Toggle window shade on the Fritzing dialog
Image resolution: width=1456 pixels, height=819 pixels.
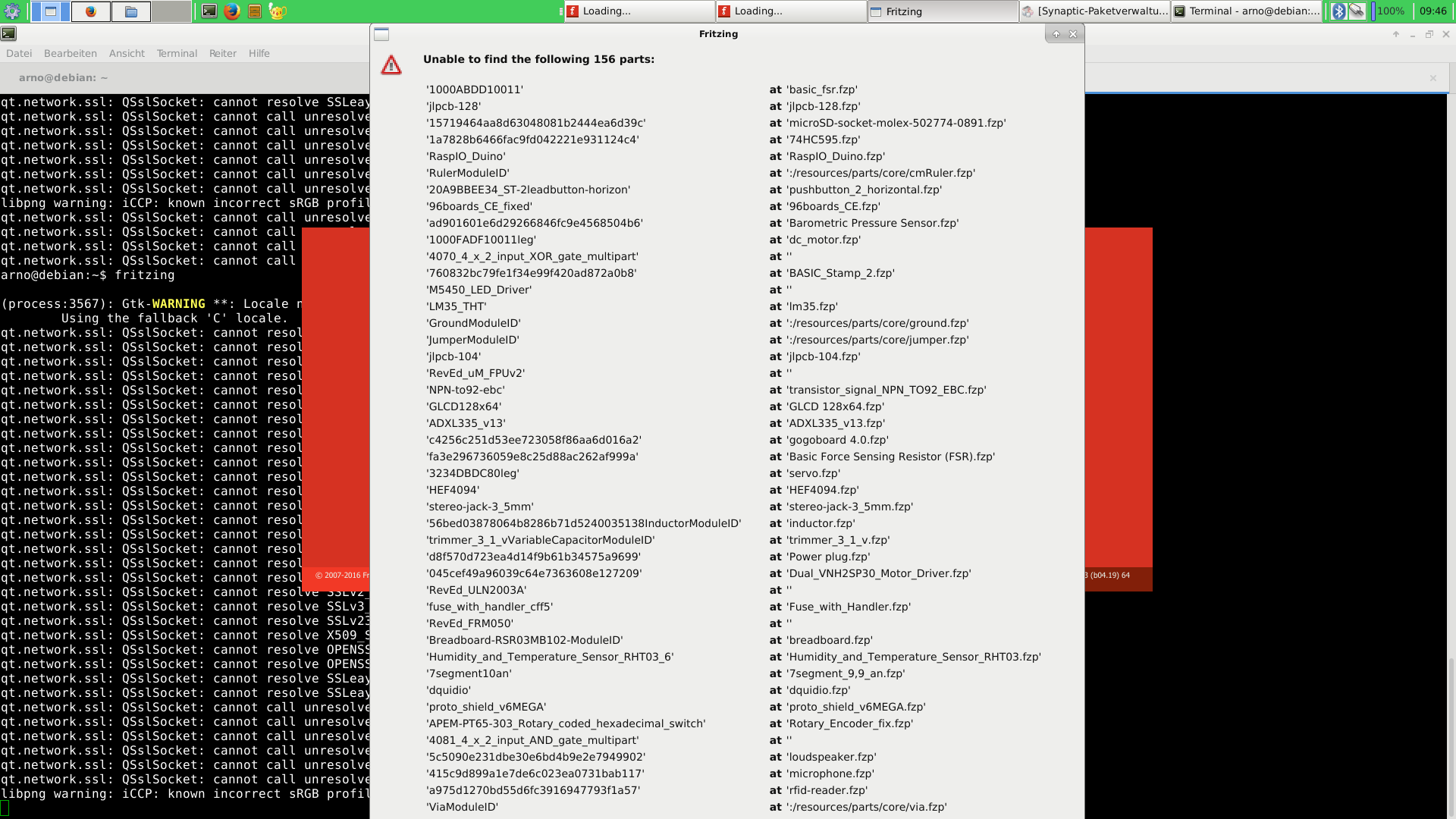coord(1055,34)
